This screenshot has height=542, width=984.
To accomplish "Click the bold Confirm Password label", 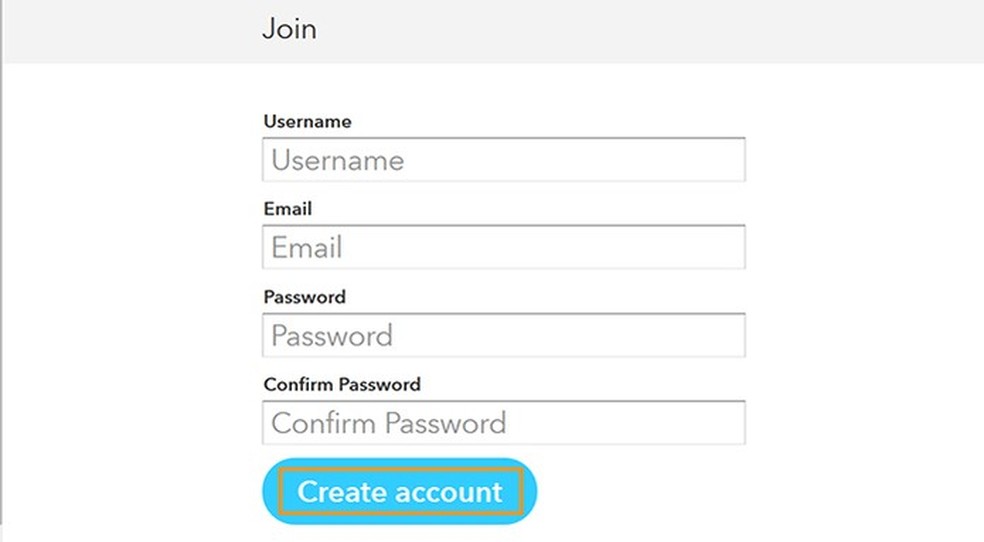I will tap(342, 384).
